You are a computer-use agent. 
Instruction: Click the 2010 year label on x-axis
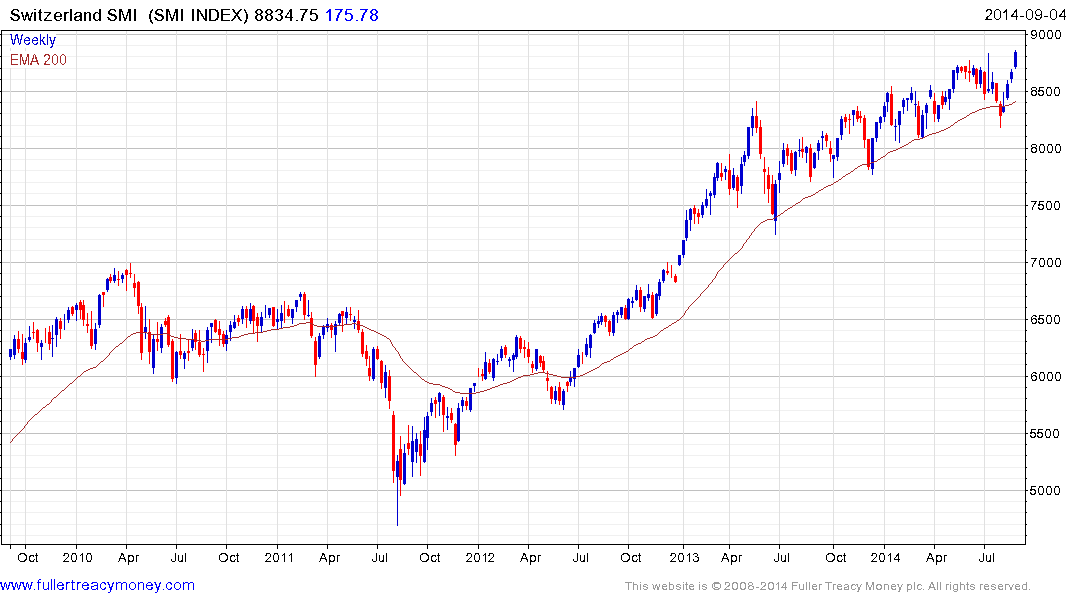click(x=77, y=557)
